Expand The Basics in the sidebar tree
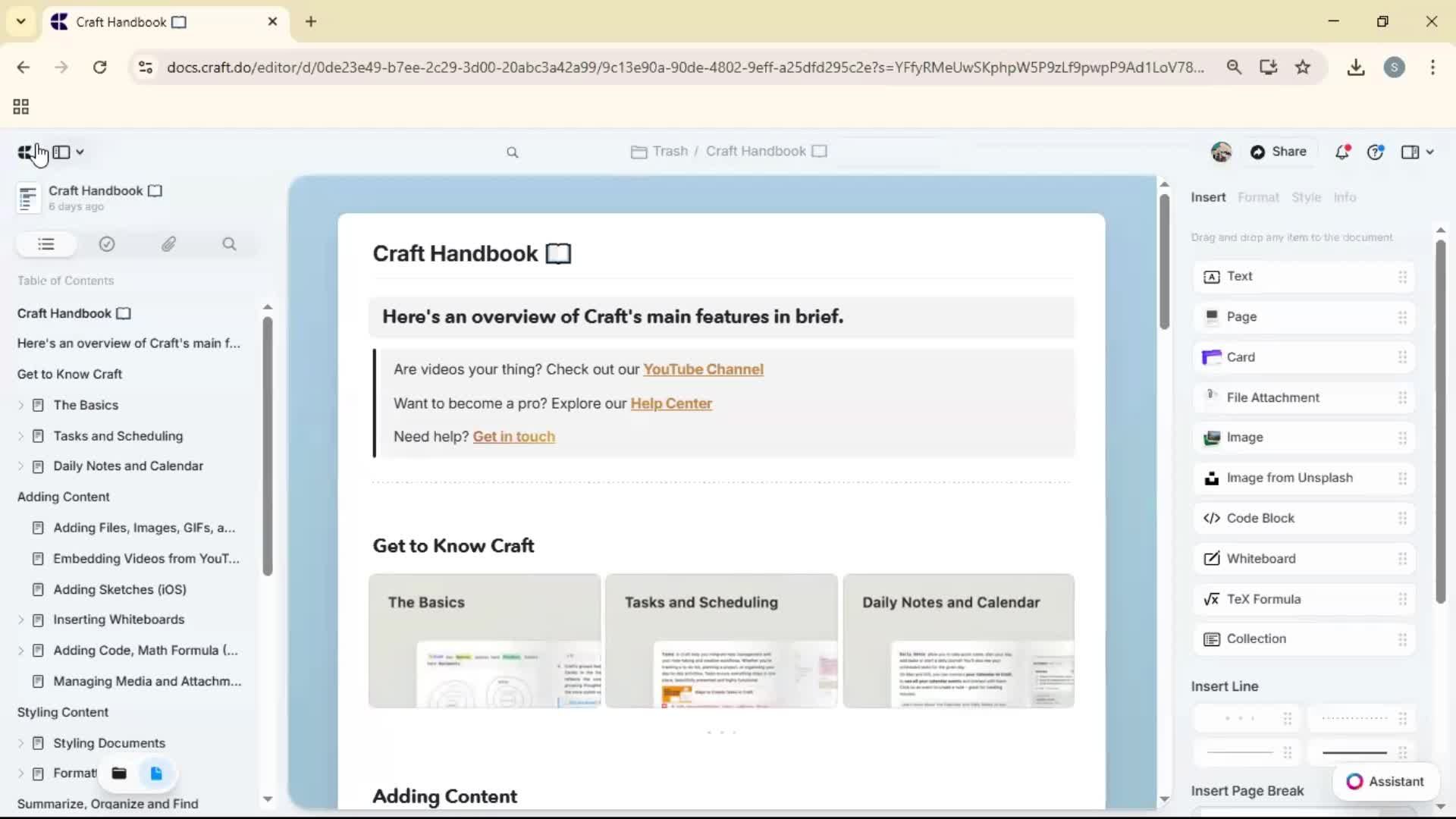This screenshot has width=1456, height=819. point(21,405)
